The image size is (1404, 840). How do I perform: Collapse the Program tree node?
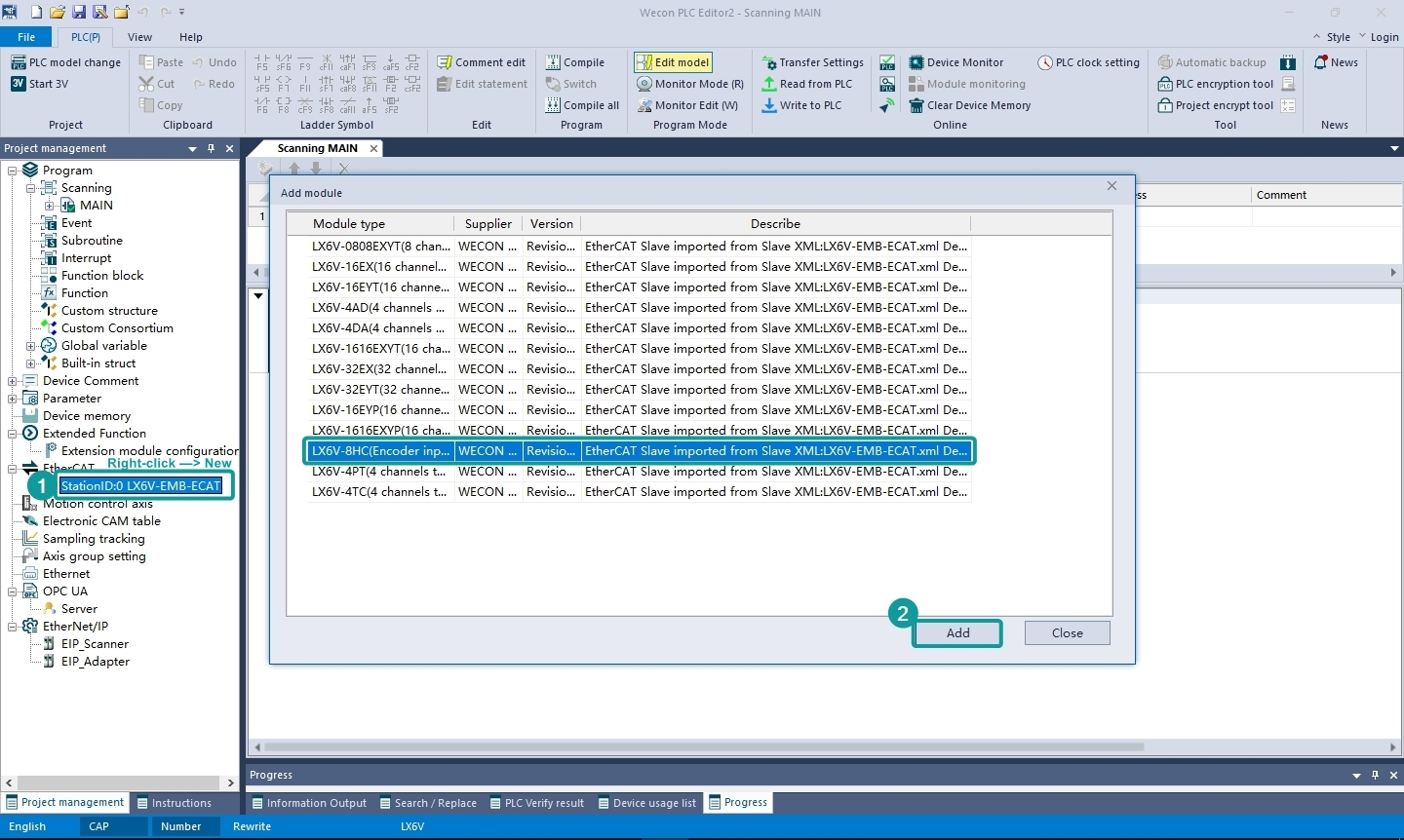click(13, 171)
